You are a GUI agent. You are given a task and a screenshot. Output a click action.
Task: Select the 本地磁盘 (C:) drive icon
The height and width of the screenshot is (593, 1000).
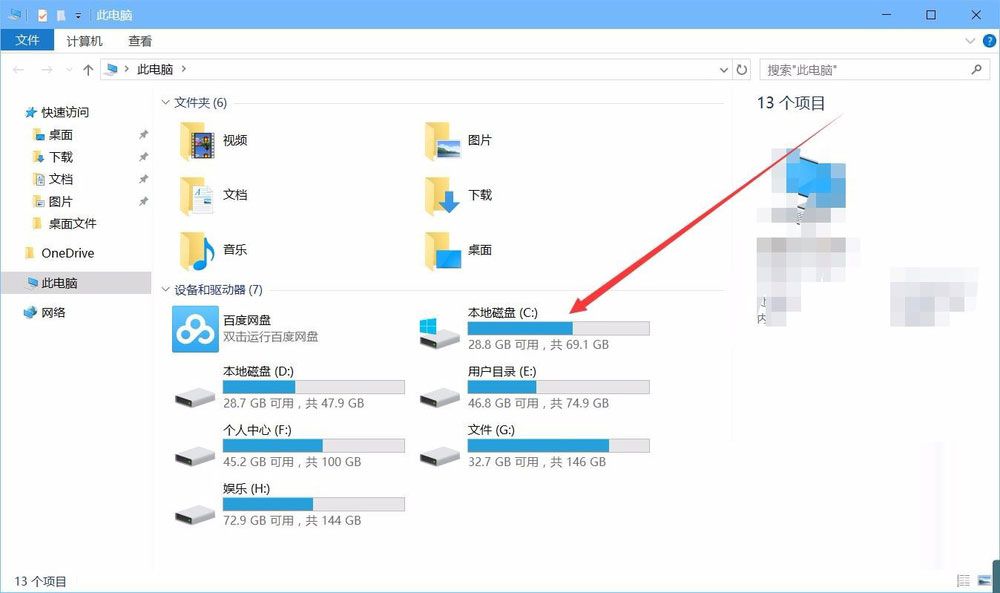[x=439, y=332]
